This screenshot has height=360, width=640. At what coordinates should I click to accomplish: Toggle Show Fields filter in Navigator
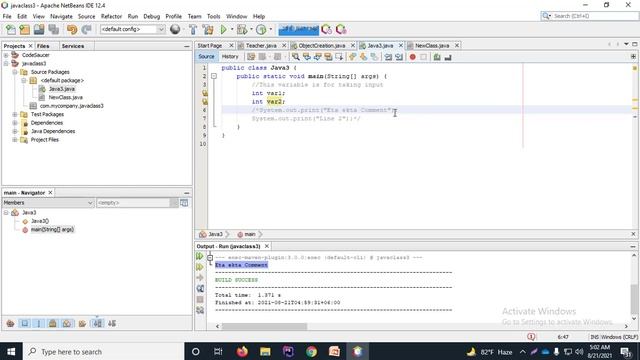(24, 323)
